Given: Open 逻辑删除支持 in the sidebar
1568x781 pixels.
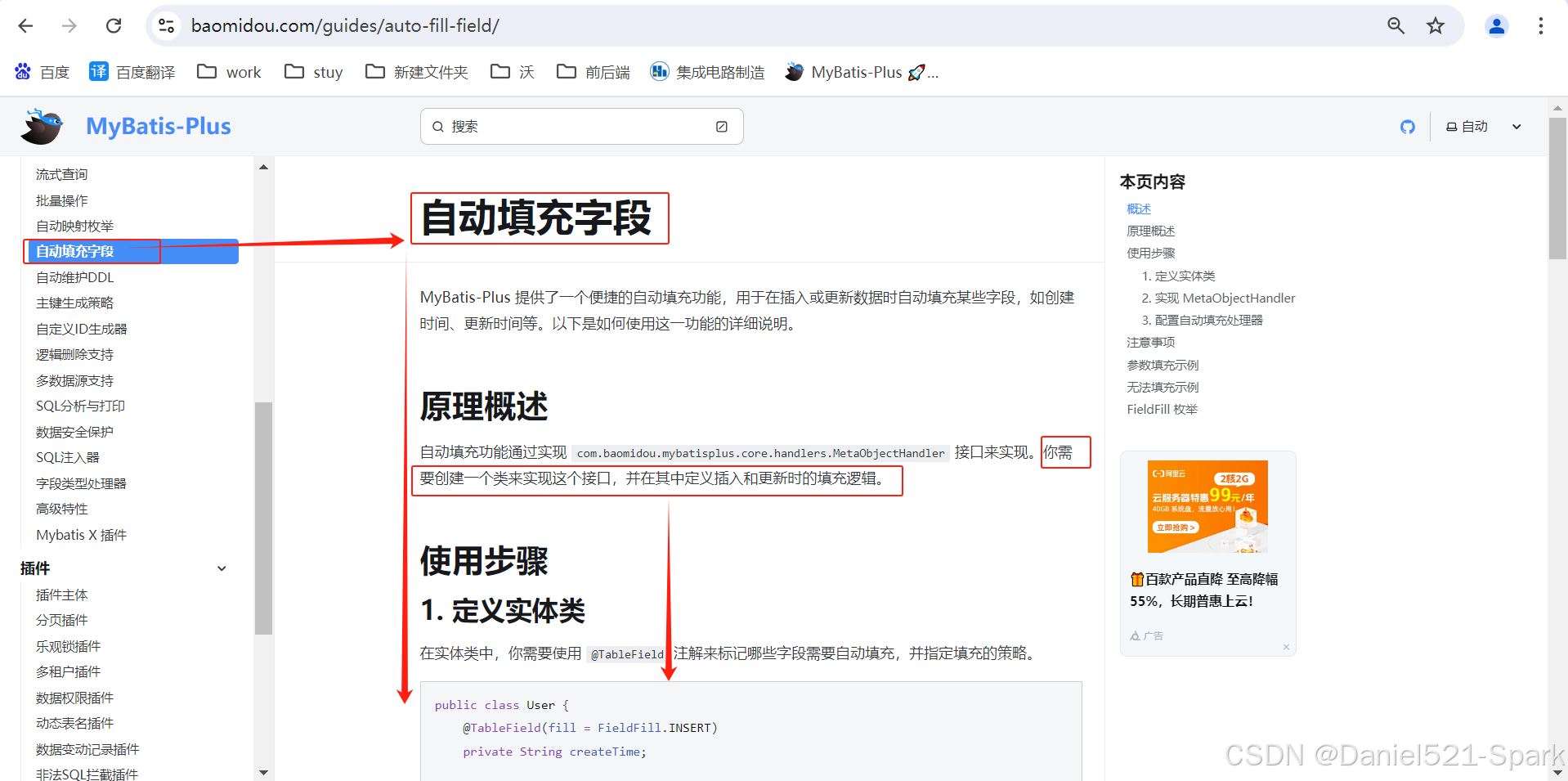Looking at the screenshot, I should (x=75, y=354).
